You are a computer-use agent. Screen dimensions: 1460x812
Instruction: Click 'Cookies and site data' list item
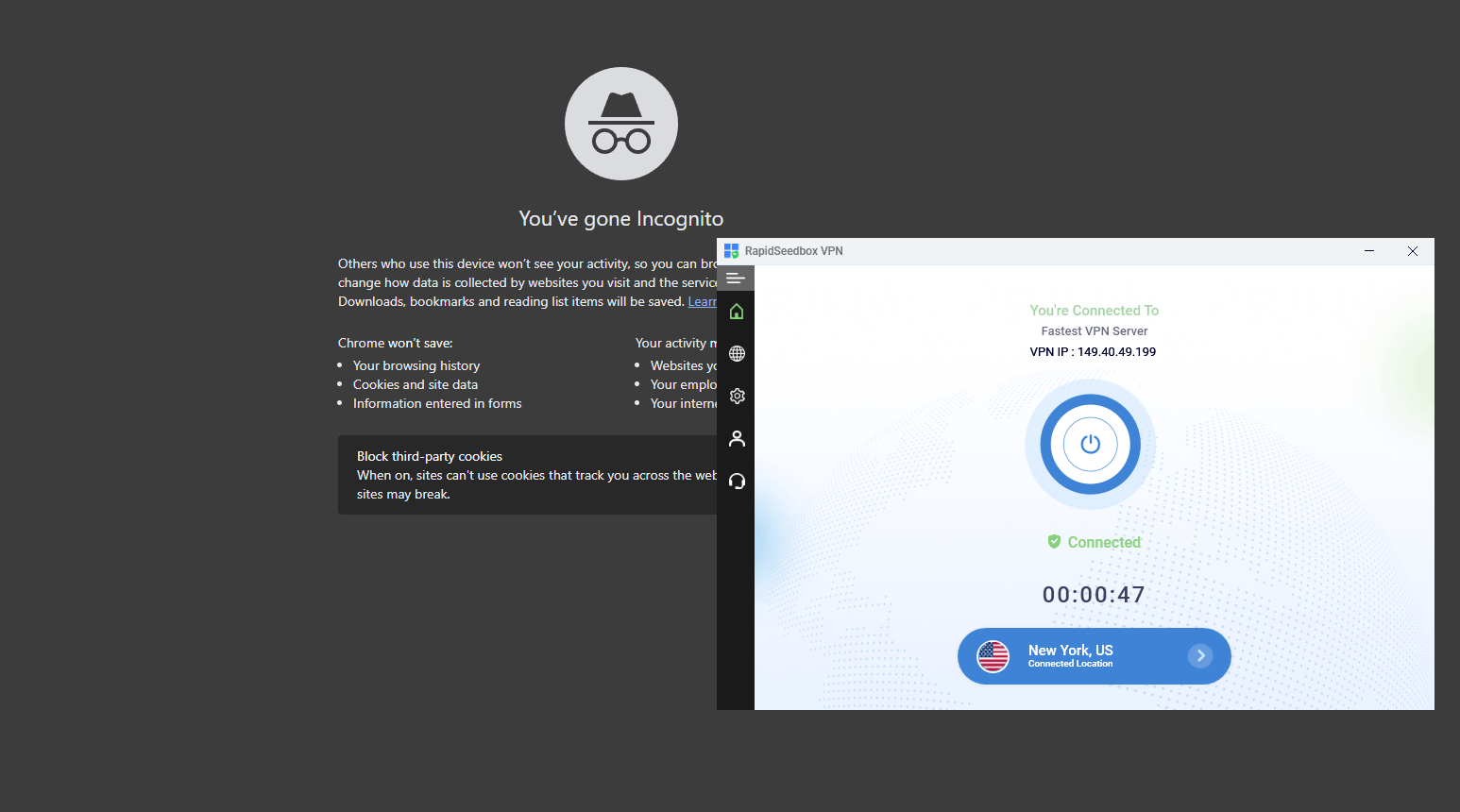click(416, 384)
